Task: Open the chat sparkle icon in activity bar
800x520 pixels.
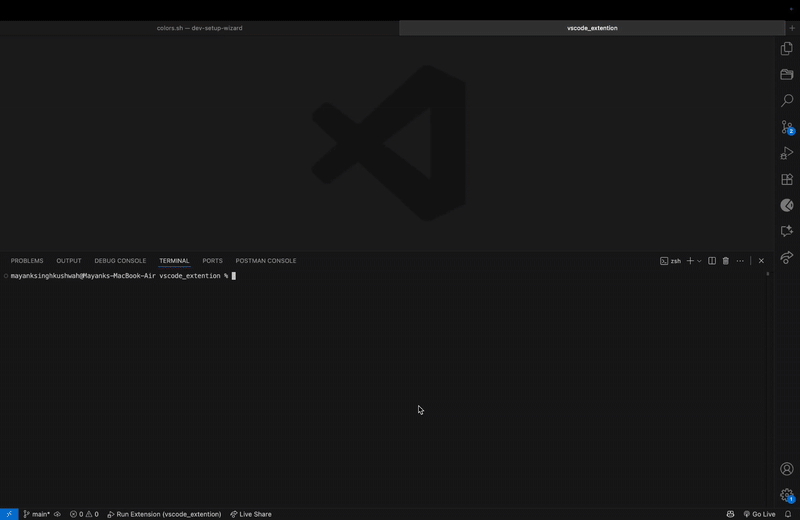Action: coord(787,231)
